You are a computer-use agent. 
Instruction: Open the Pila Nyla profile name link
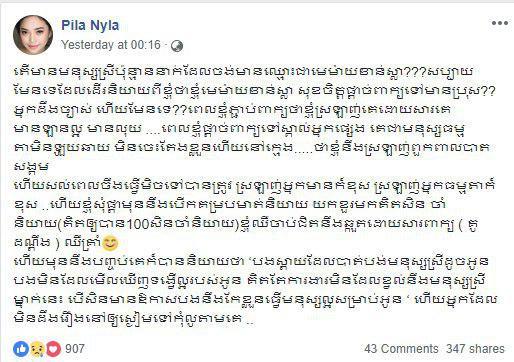tap(90, 25)
